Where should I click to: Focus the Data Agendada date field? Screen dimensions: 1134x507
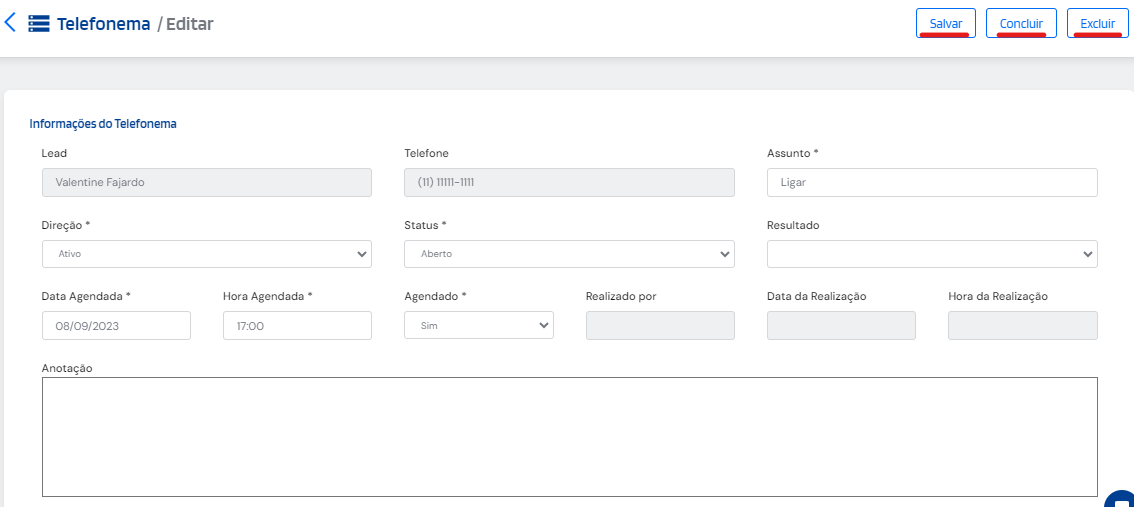point(116,325)
